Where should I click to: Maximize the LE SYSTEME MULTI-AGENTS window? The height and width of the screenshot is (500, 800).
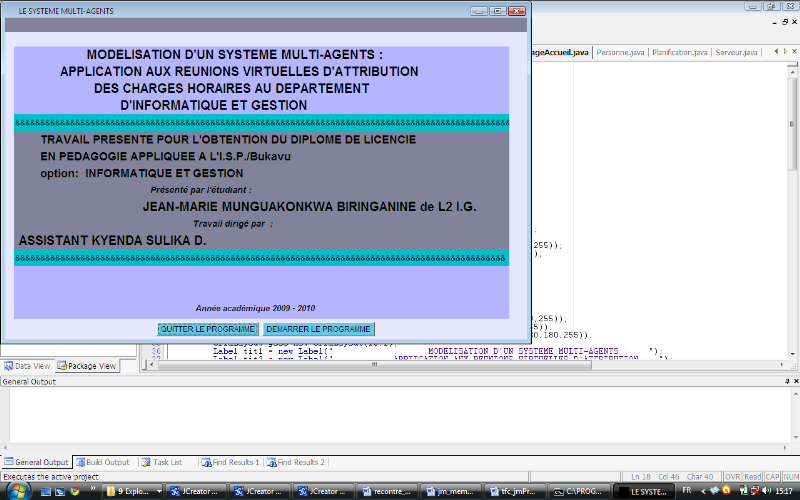pos(498,11)
